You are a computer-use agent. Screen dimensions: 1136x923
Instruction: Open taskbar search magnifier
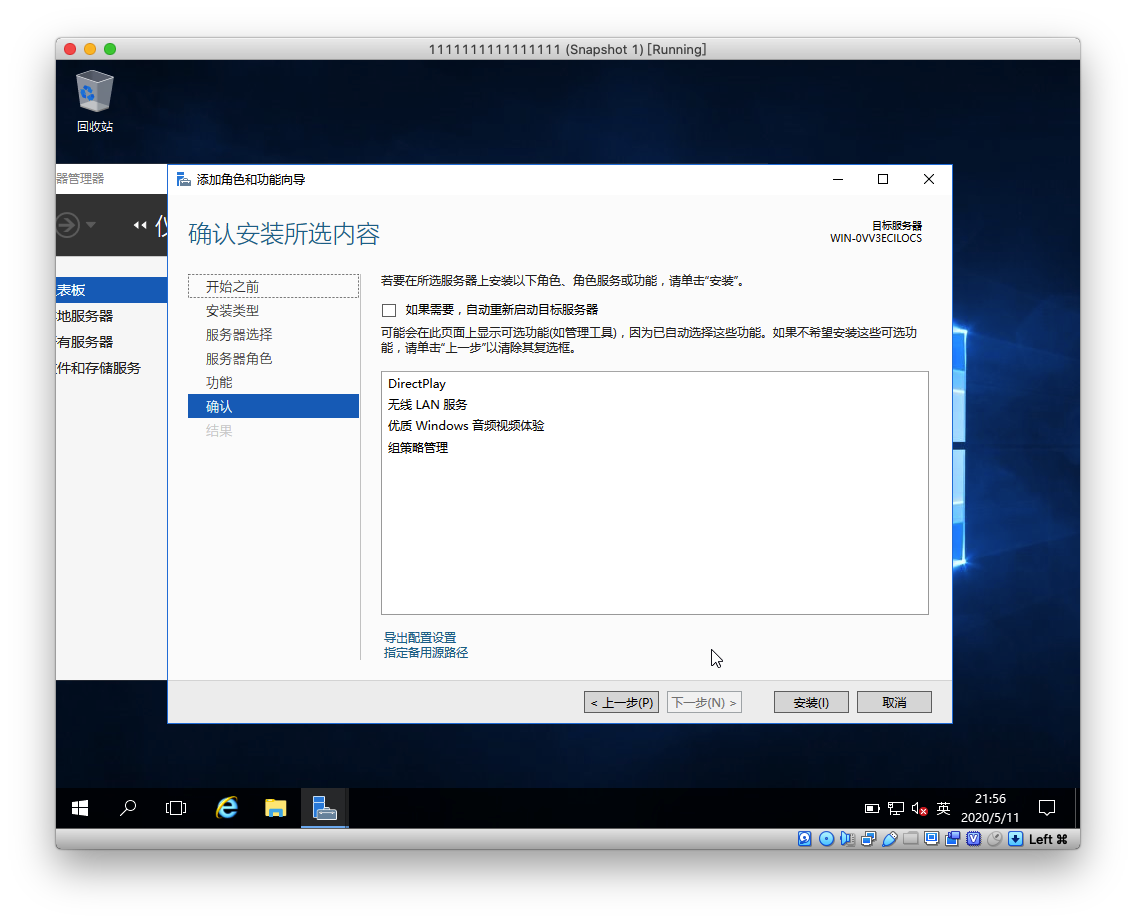click(x=128, y=808)
